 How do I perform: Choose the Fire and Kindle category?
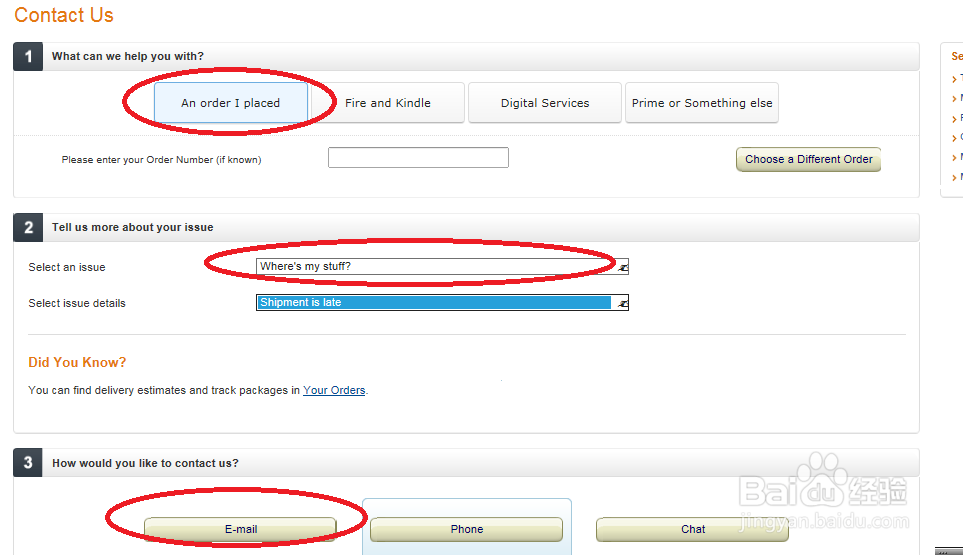388,103
